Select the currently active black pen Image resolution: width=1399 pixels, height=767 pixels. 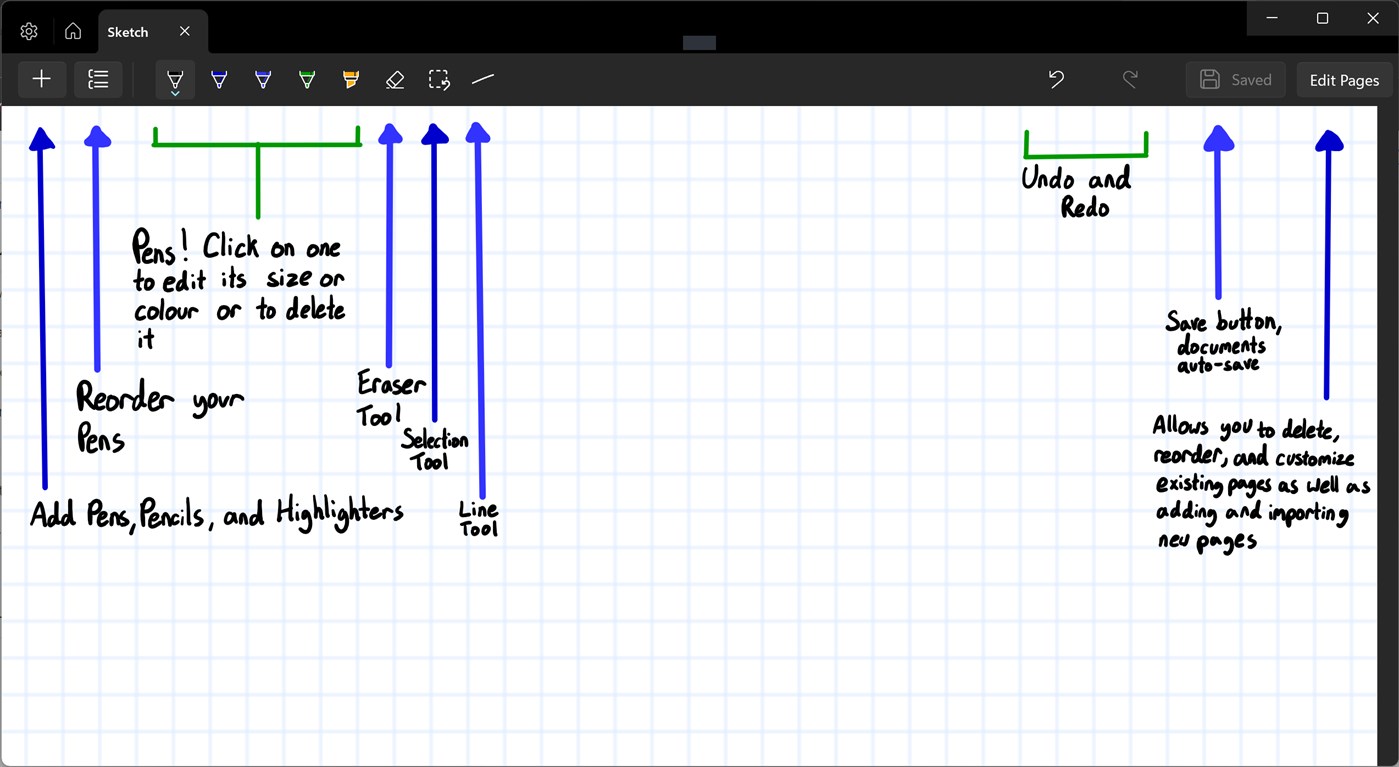pyautogui.click(x=174, y=79)
